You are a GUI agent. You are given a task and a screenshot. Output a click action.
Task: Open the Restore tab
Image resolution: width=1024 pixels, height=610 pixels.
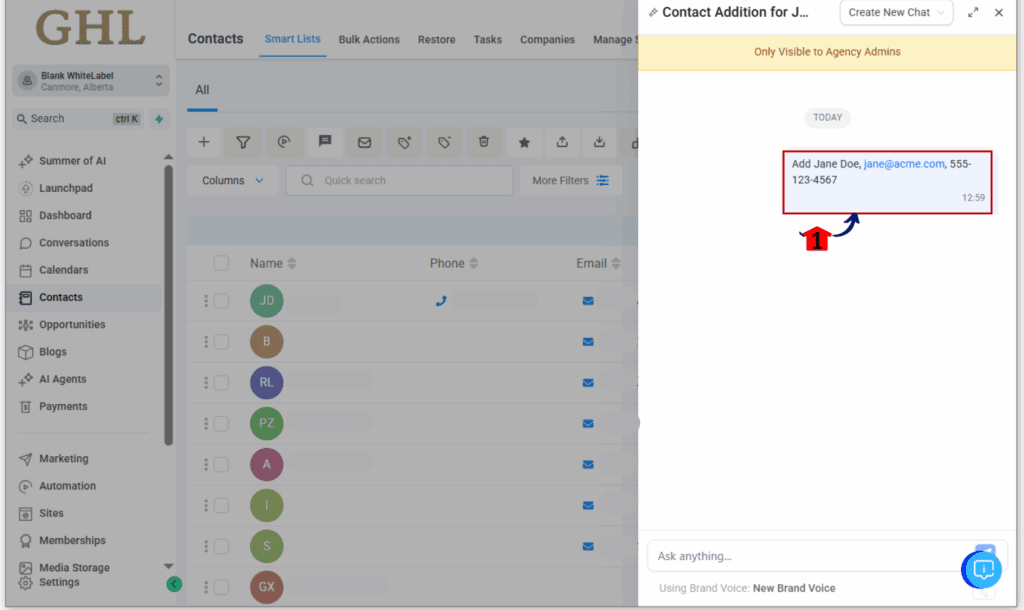pyautogui.click(x=436, y=40)
